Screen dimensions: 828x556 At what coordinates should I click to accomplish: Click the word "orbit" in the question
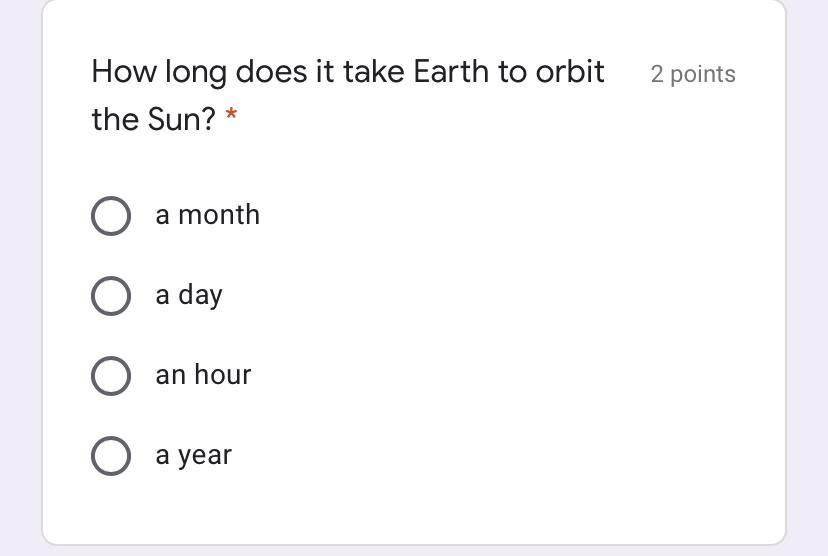tap(570, 72)
